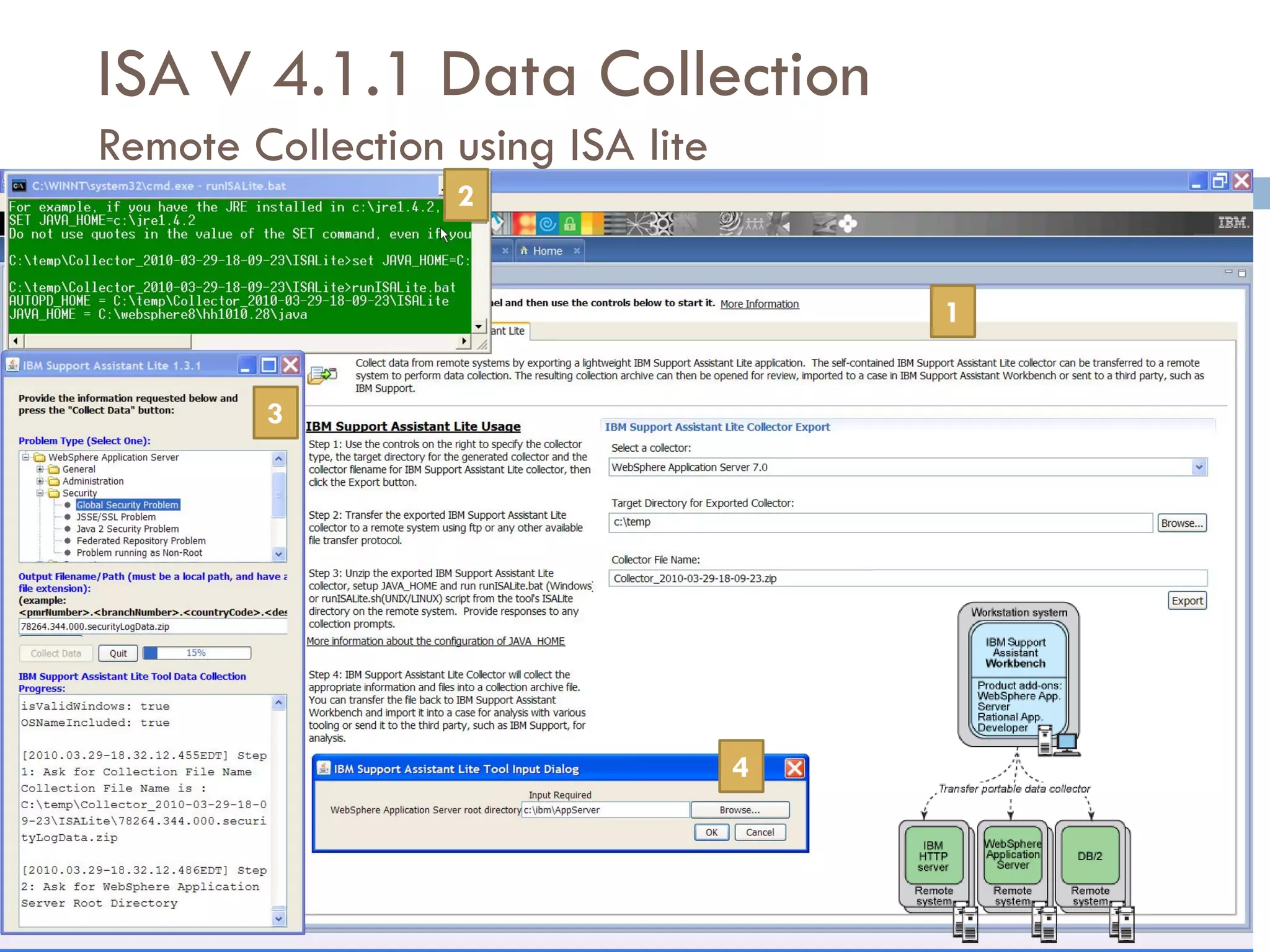Click the cmd window scroll-left arrow
Viewport: 1270px width, 952px height.
pos(16,341)
